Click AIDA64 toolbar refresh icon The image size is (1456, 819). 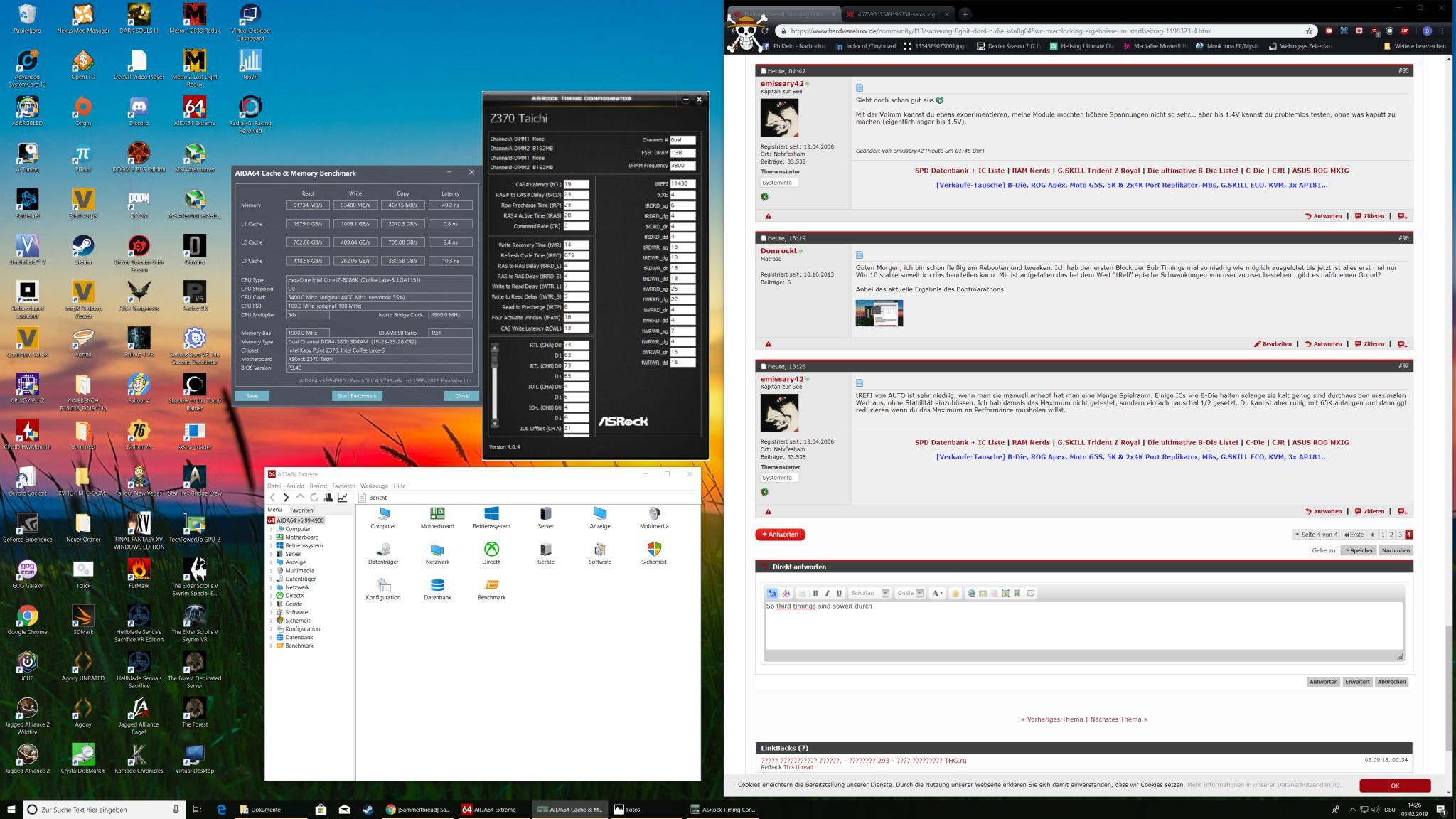(x=314, y=498)
